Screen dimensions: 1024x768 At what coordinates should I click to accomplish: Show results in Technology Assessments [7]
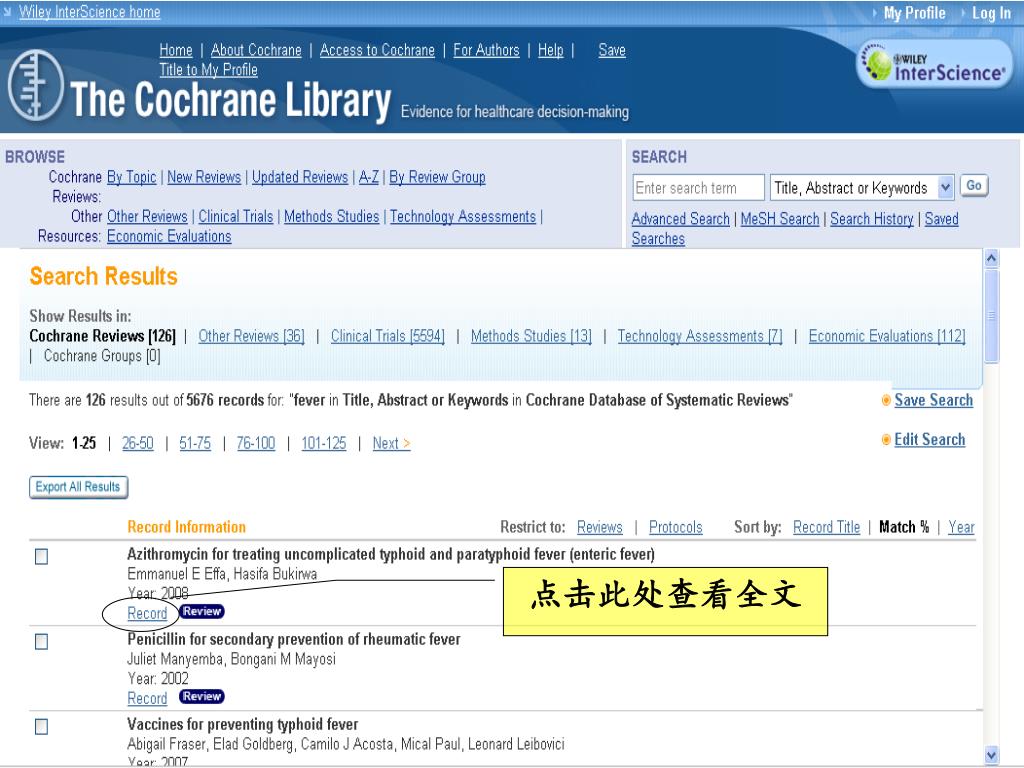pyautogui.click(x=700, y=336)
